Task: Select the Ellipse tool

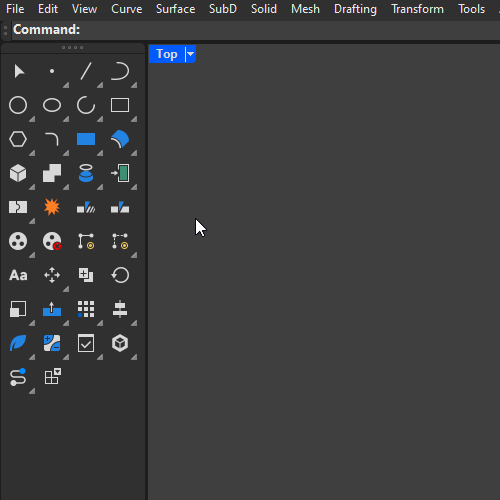Action: pos(52,105)
